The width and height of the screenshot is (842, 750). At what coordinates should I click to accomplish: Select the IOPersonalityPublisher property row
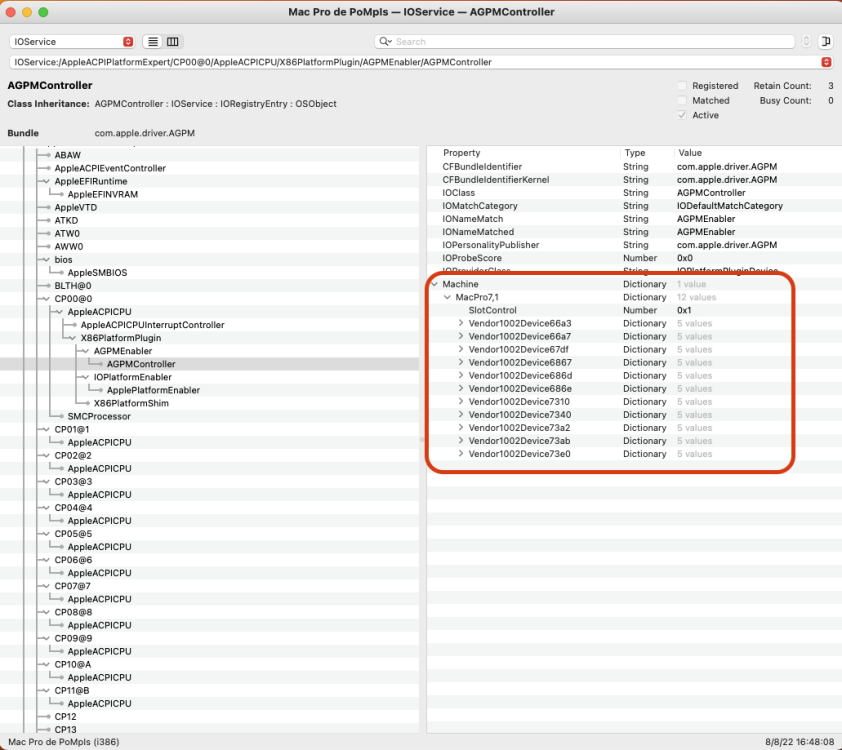635,245
